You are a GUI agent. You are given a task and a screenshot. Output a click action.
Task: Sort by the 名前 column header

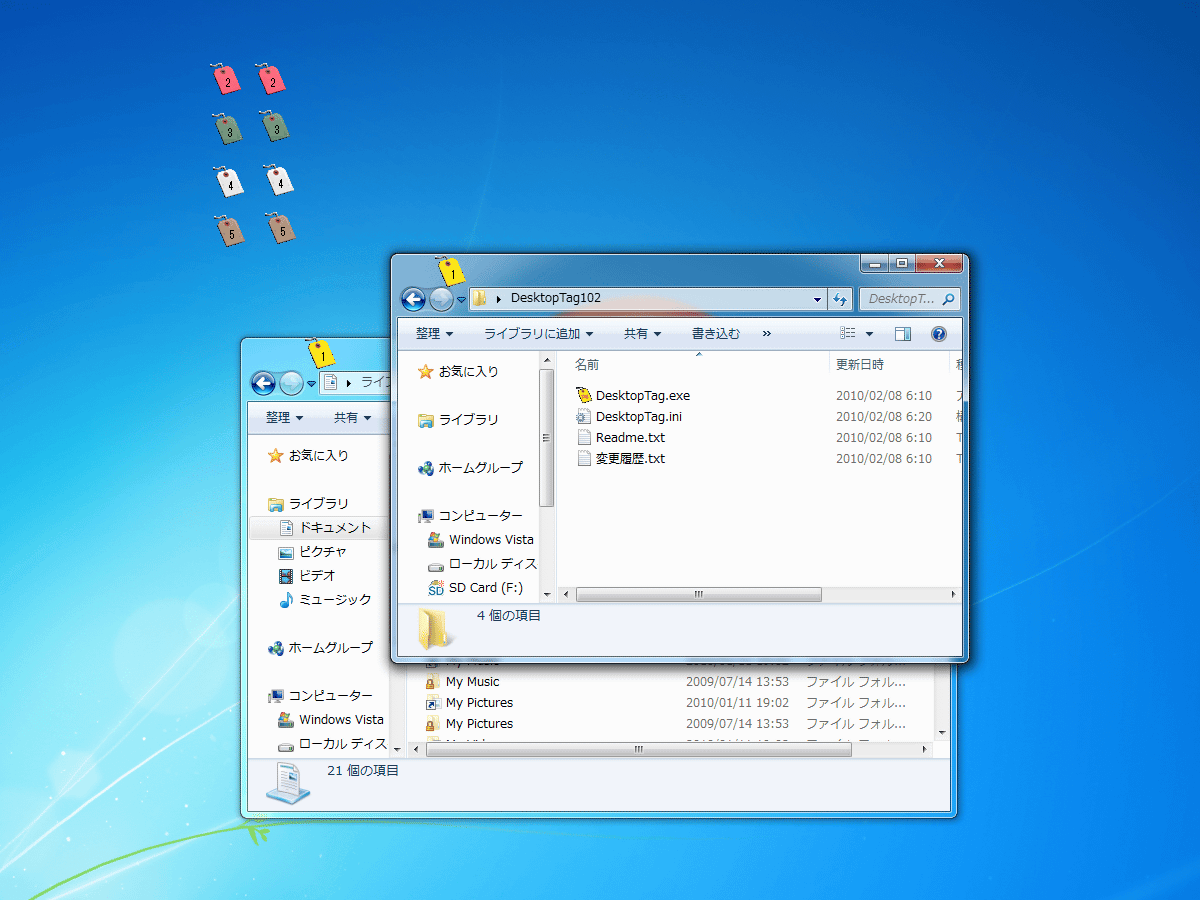693,364
